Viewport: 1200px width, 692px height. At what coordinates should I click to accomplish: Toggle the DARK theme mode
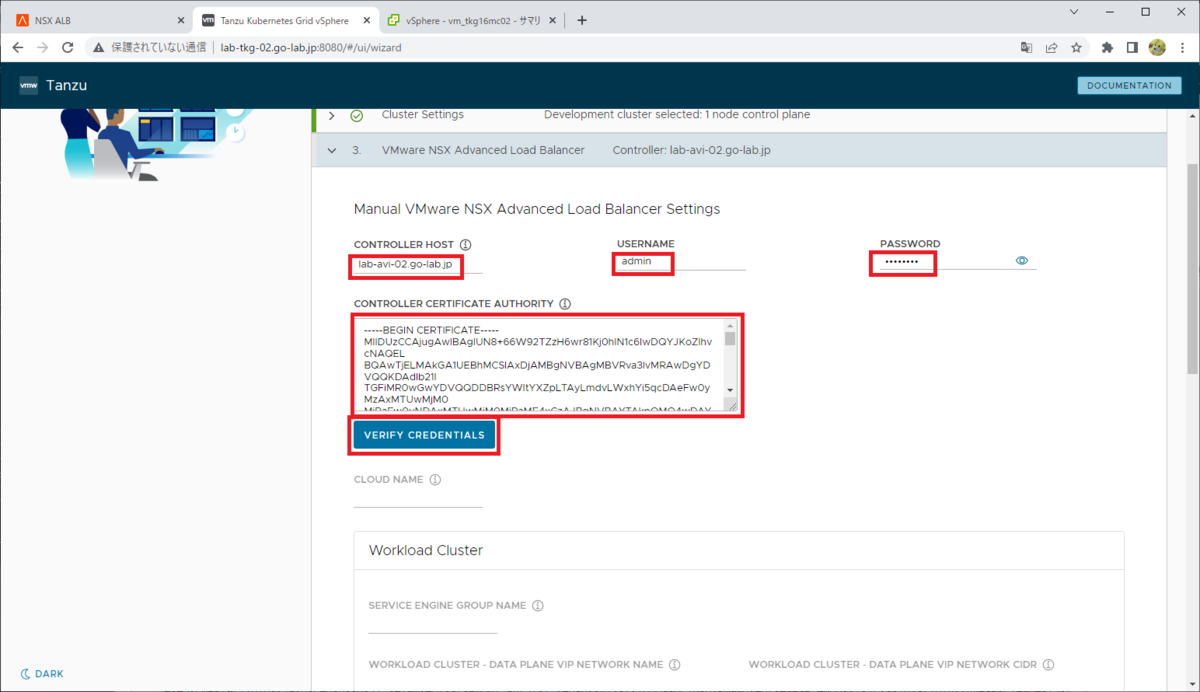coord(42,674)
